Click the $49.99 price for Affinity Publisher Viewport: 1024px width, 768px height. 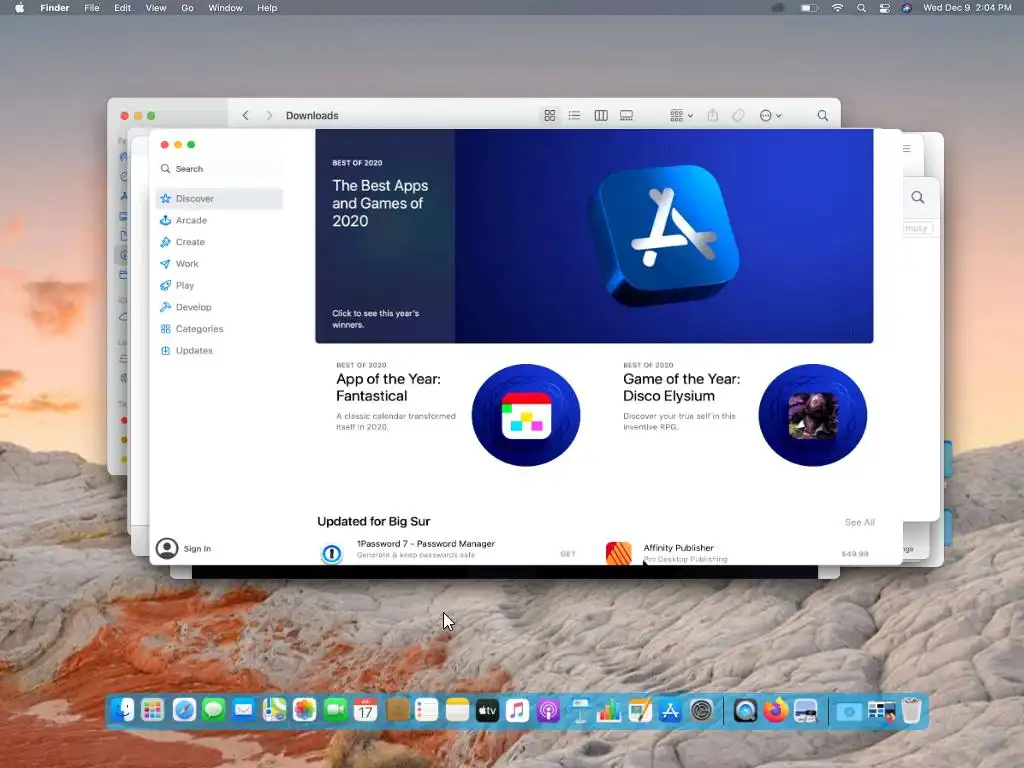coord(855,554)
